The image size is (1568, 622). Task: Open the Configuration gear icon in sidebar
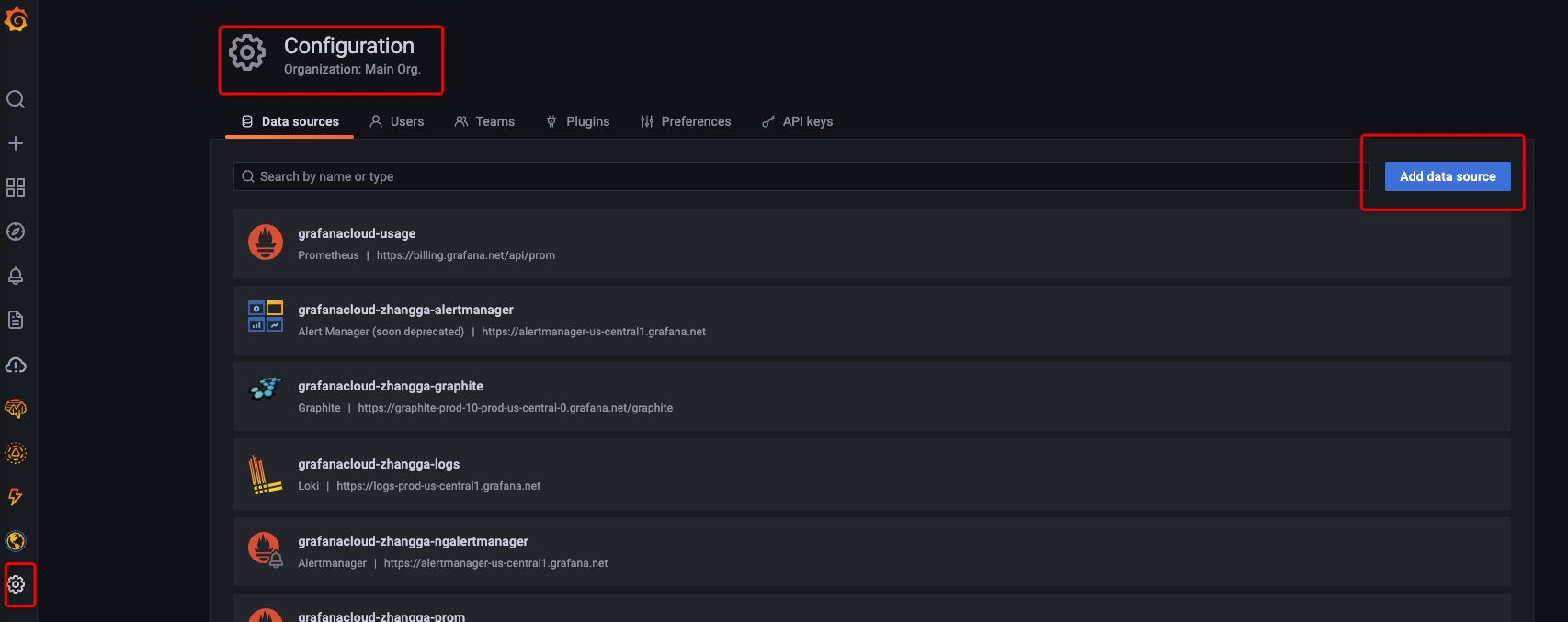pos(17,584)
